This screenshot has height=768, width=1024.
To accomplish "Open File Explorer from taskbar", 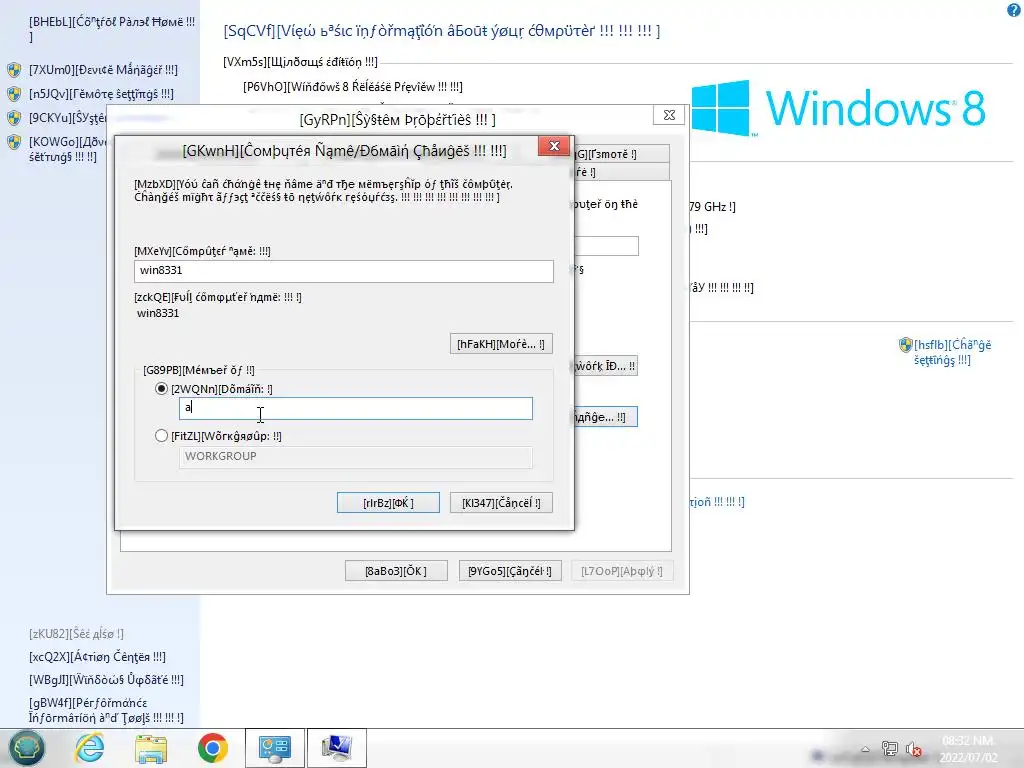I will point(151,748).
